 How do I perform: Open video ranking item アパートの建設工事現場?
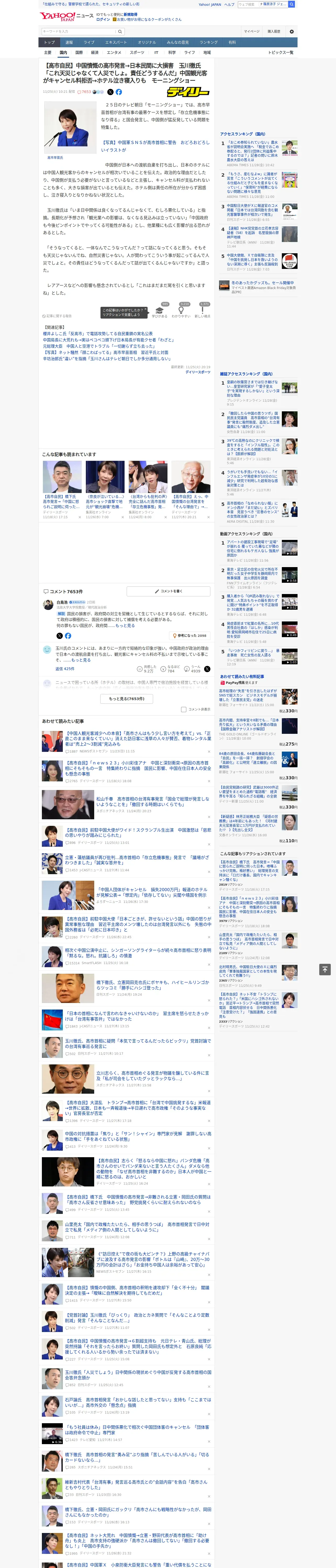click(x=259, y=551)
